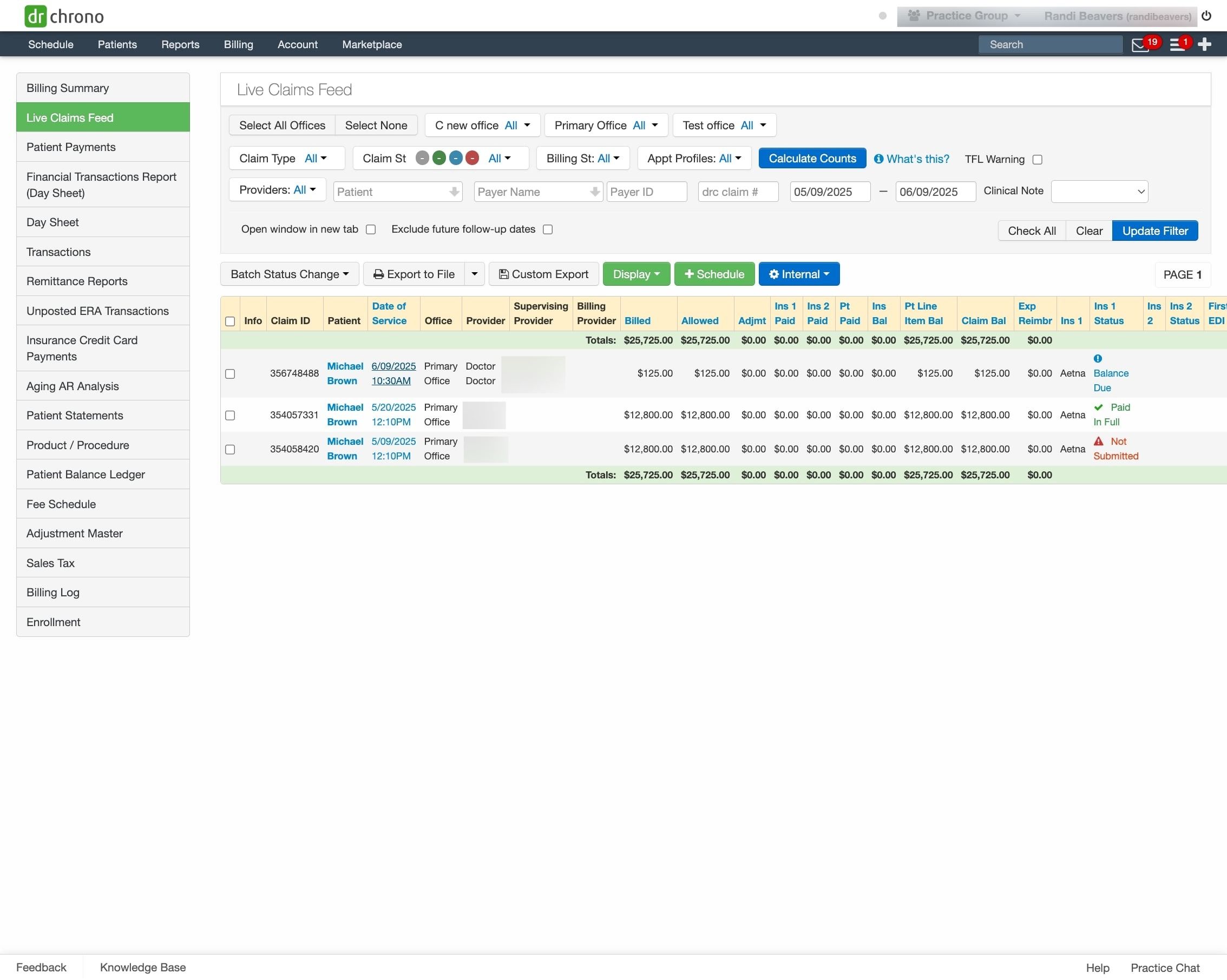The image size is (1227, 980).
Task: Open the Schedule menu
Action: click(51, 44)
